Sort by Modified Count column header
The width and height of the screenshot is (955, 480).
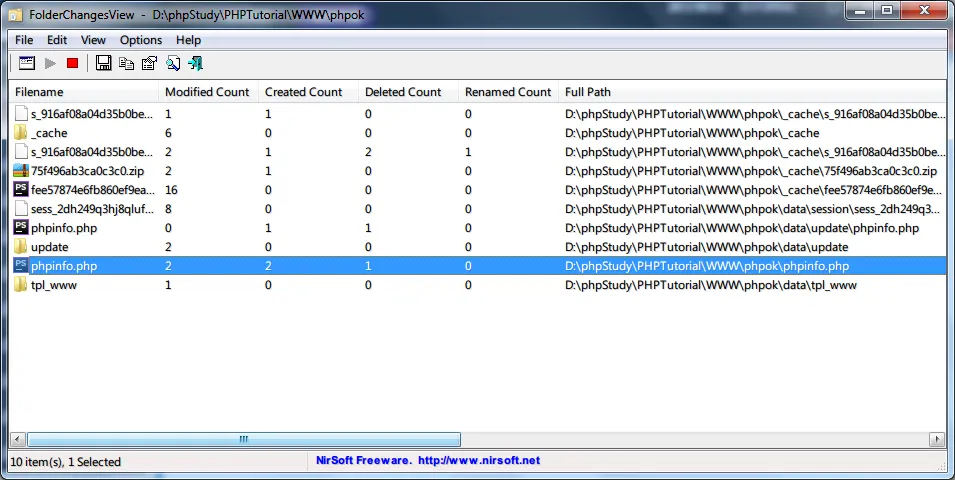[207, 92]
